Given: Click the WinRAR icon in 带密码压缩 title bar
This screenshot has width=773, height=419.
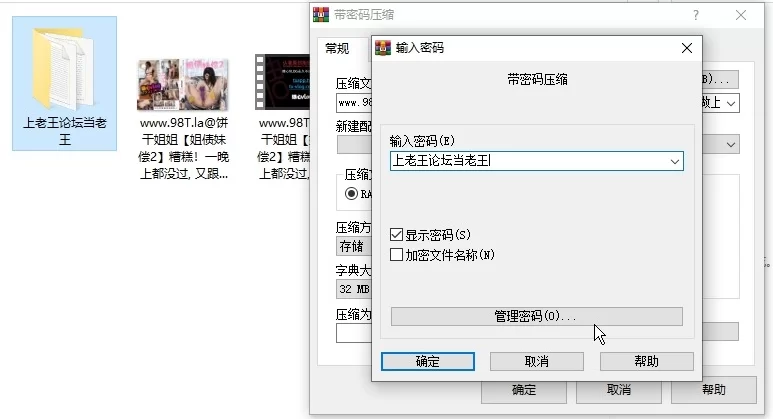Looking at the screenshot, I should pos(321,15).
